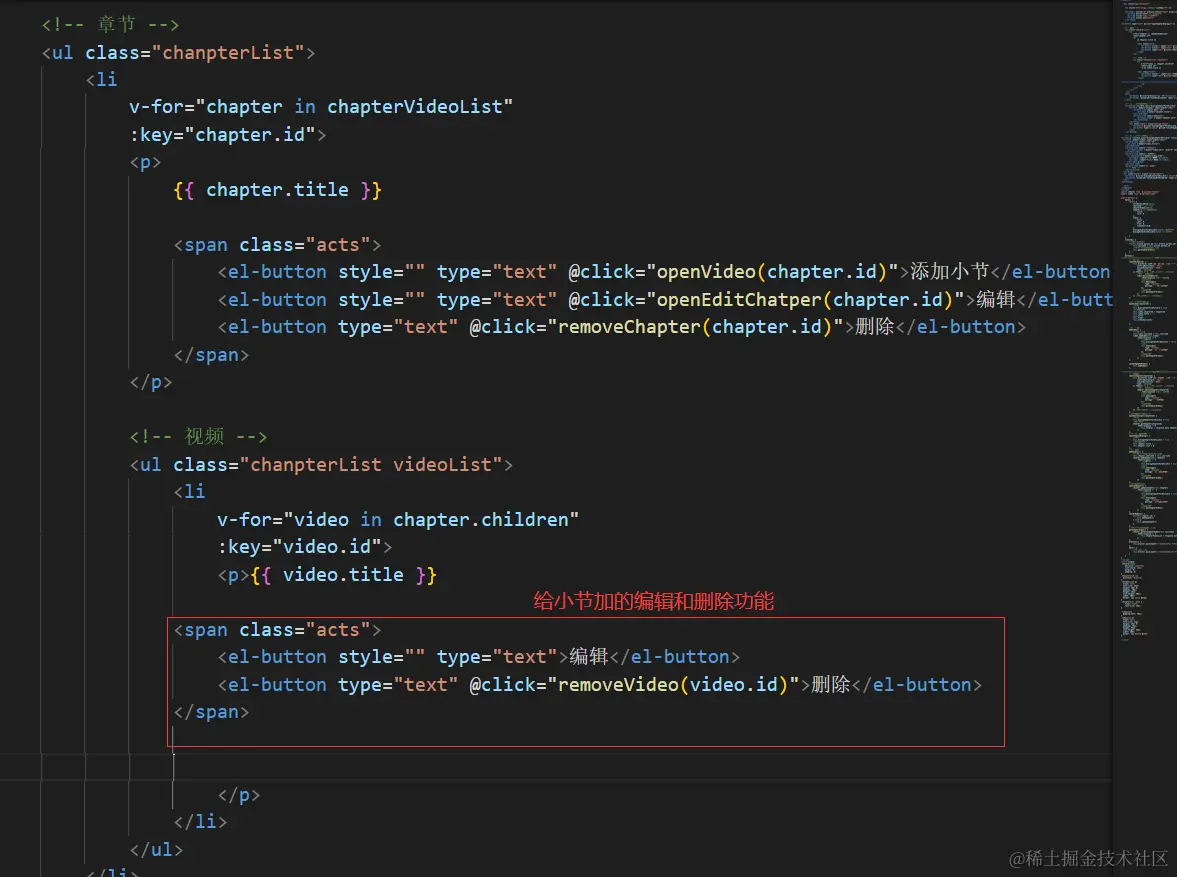
Task: Click the removeChapter(chapter.id) button line
Action: pyautogui.click(x=622, y=327)
